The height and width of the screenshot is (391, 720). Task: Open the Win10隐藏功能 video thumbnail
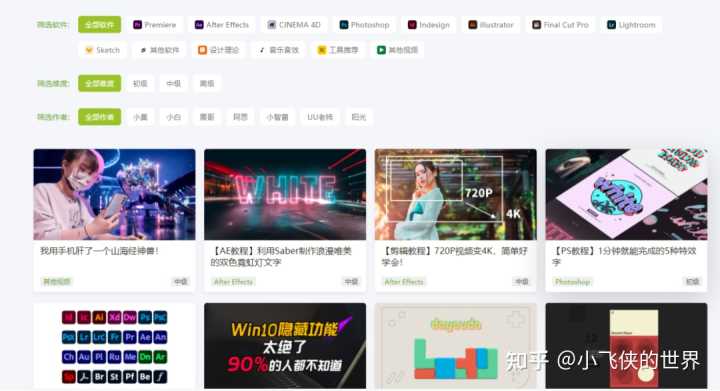[x=285, y=346]
